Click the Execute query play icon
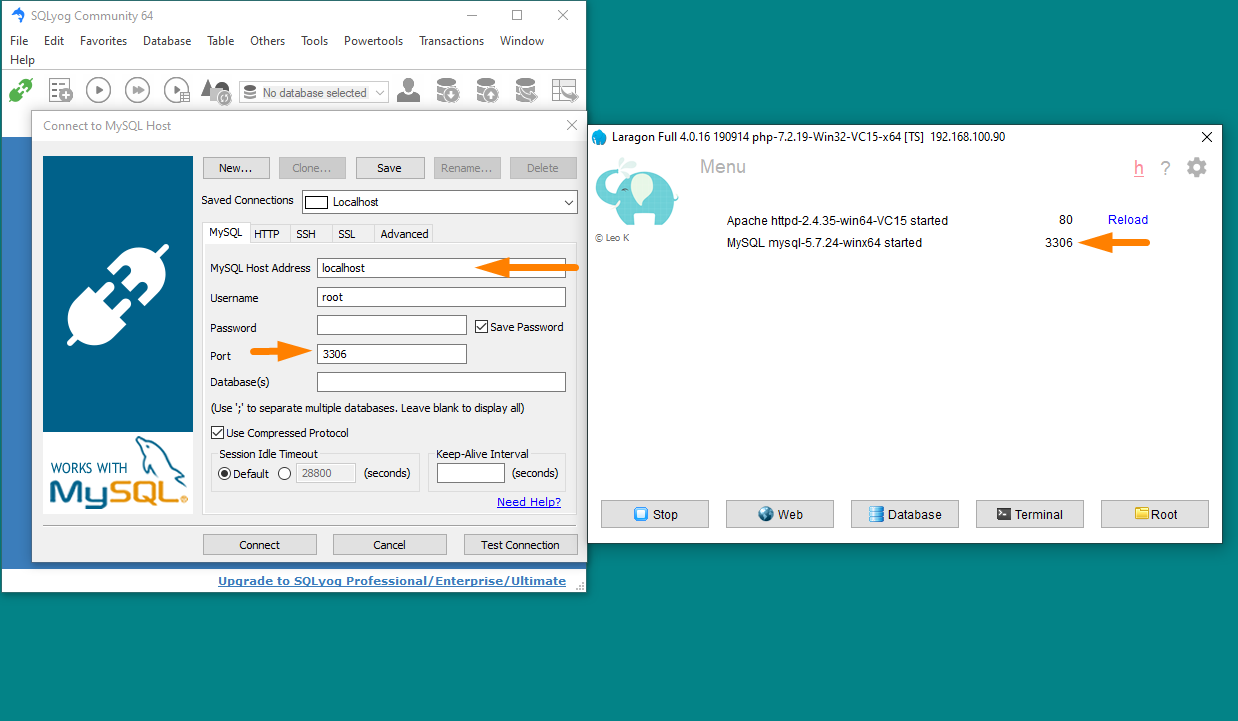The image size is (1238, 721). [98, 91]
